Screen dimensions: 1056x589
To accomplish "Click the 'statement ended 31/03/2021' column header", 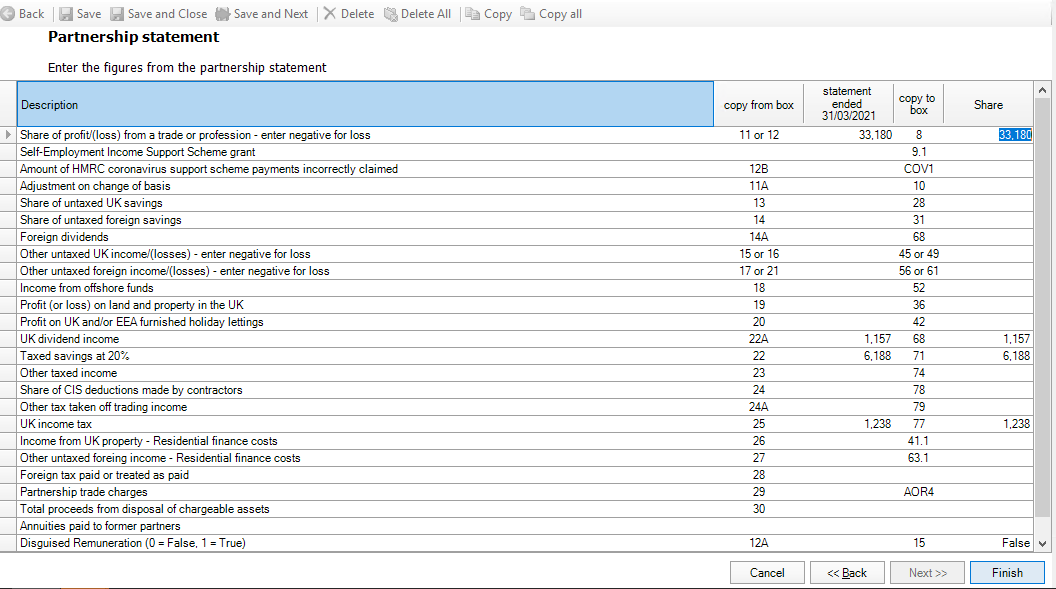I will click(x=848, y=104).
